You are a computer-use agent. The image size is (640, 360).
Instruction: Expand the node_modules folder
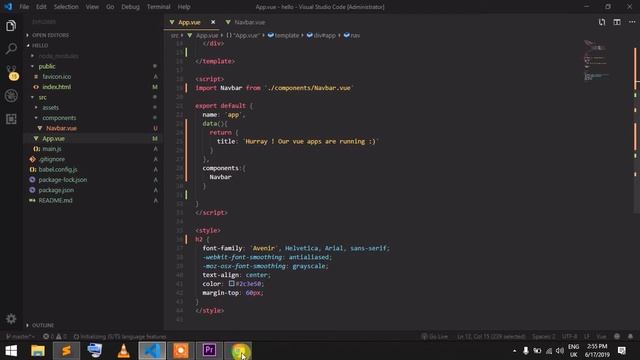[58, 56]
